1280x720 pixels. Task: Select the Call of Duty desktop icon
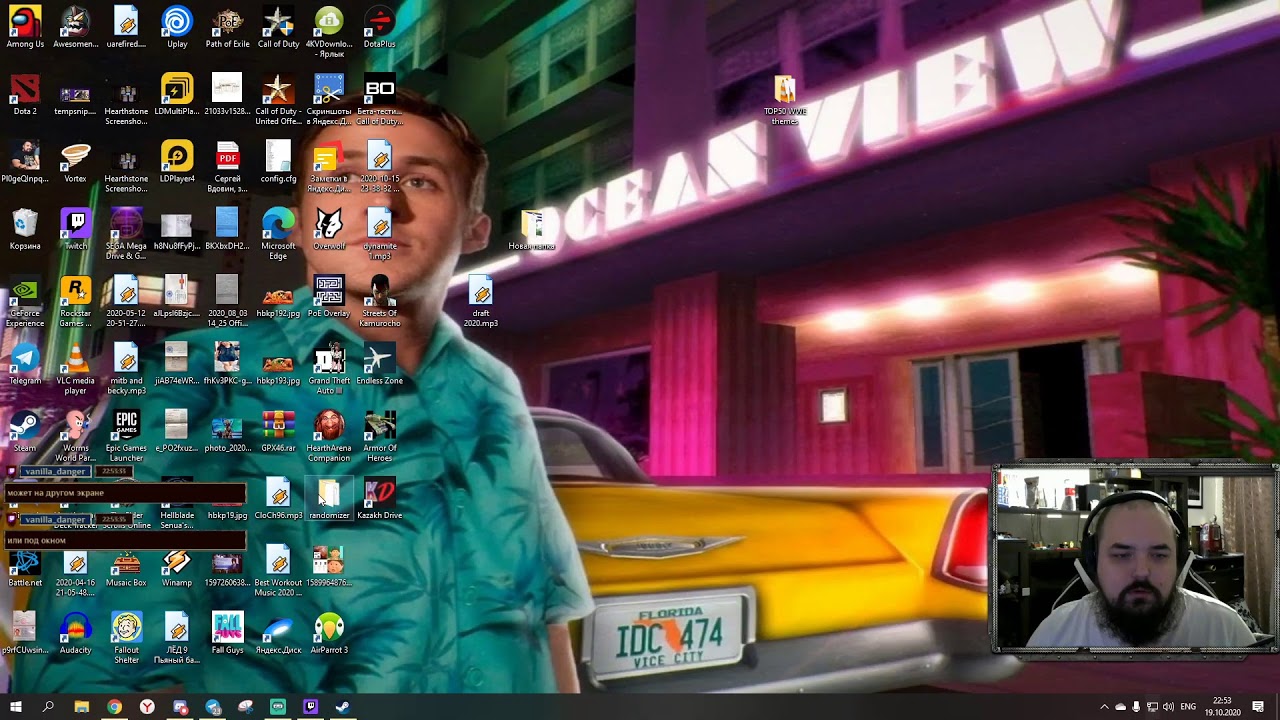(x=278, y=28)
